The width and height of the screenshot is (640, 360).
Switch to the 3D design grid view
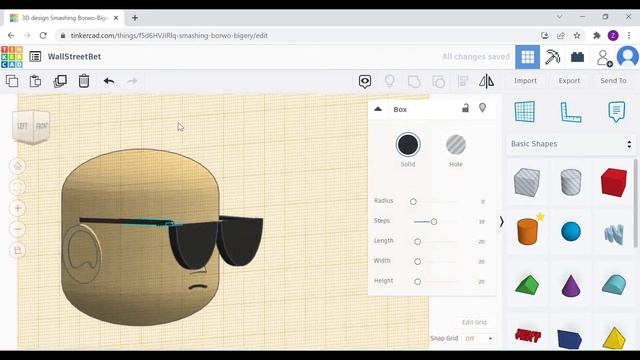527,57
